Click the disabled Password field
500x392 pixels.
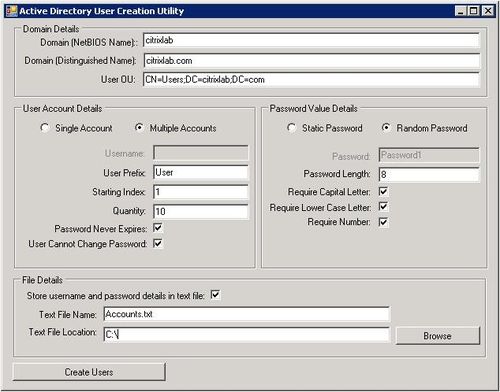click(429, 155)
